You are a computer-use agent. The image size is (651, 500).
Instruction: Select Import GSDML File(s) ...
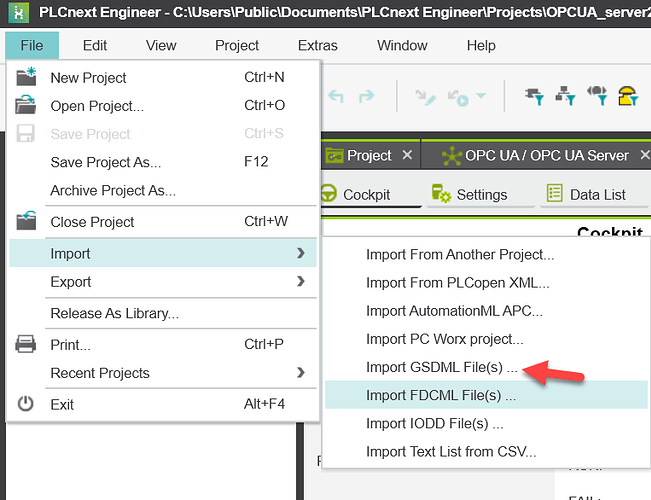click(x=486, y=367)
